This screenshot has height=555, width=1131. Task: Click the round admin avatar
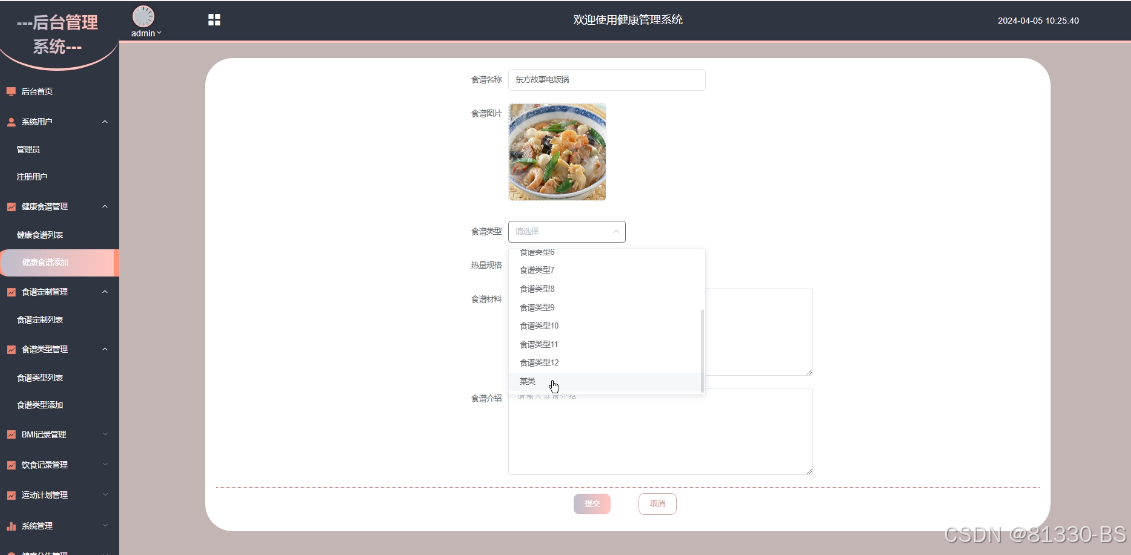point(144,17)
